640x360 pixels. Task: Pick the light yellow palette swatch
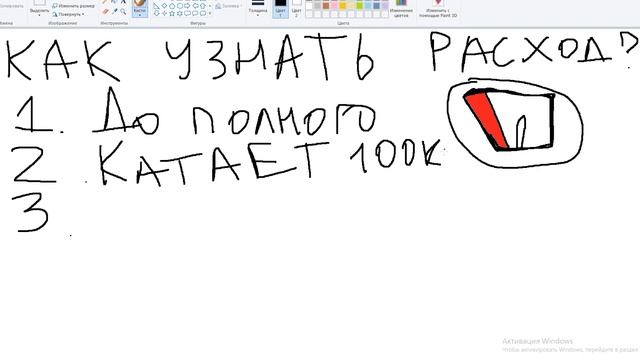click(351, 6)
